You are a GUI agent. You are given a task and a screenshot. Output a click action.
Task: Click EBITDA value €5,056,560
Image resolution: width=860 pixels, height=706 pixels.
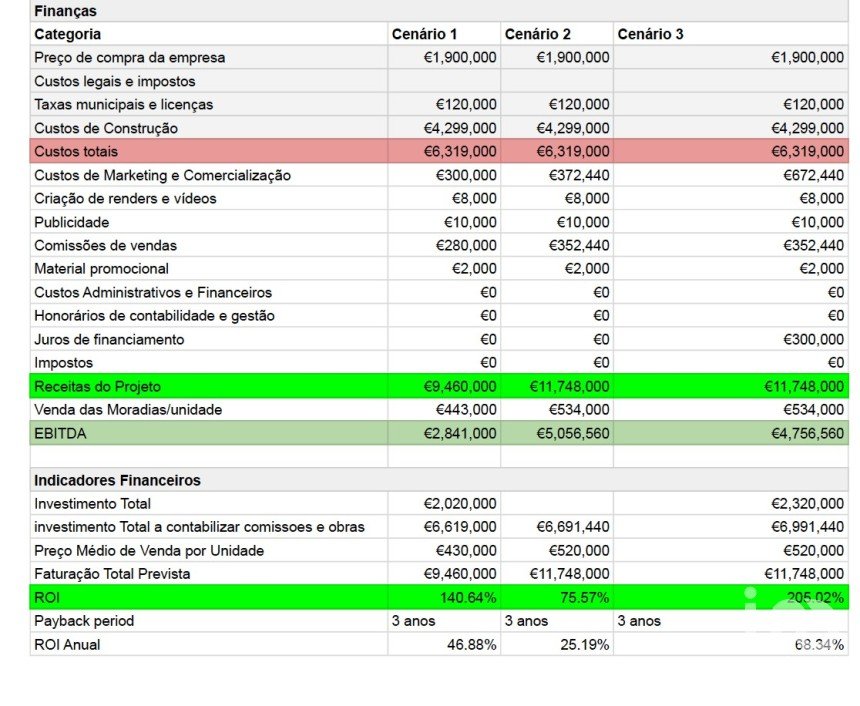coord(573,433)
